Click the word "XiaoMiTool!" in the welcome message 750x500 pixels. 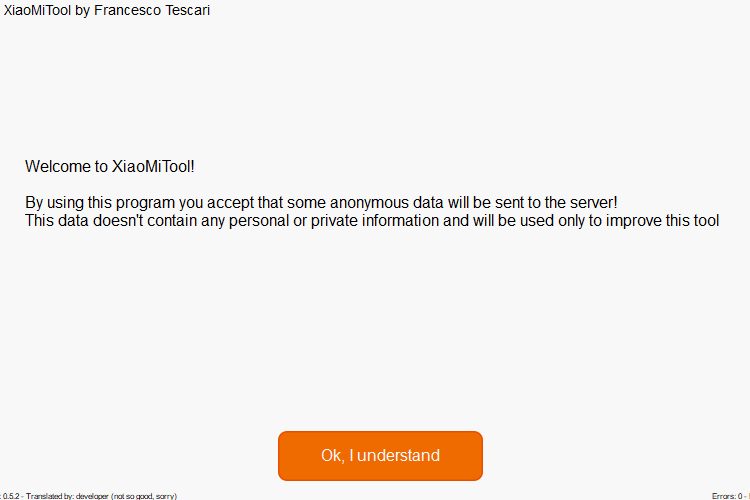tap(153, 166)
